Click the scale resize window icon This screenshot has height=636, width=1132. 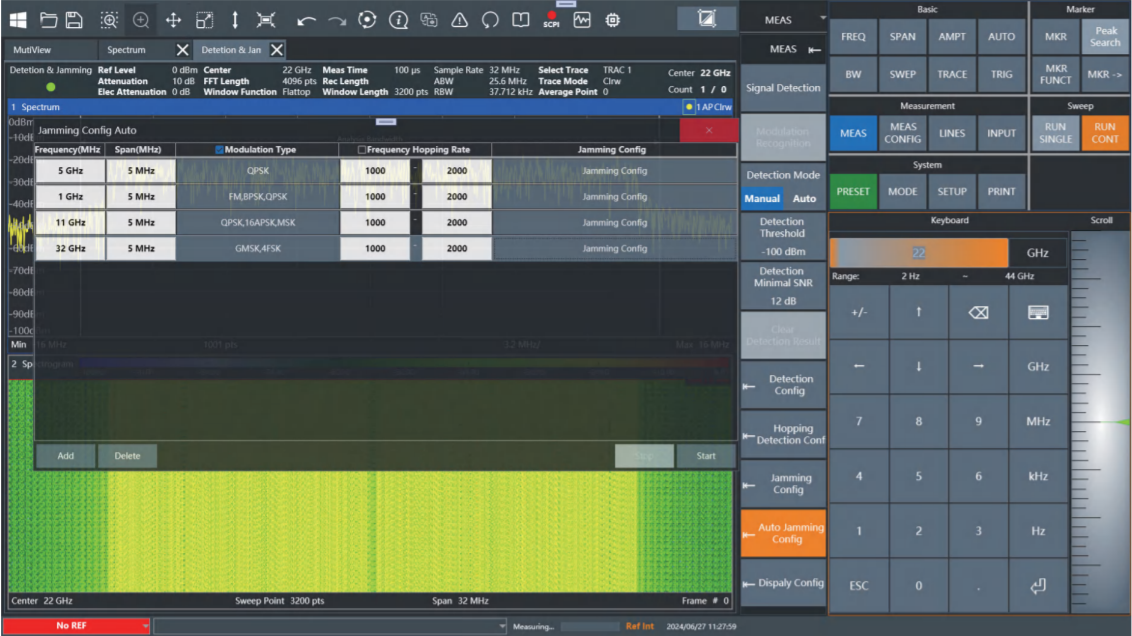pyautogui.click(x=204, y=20)
